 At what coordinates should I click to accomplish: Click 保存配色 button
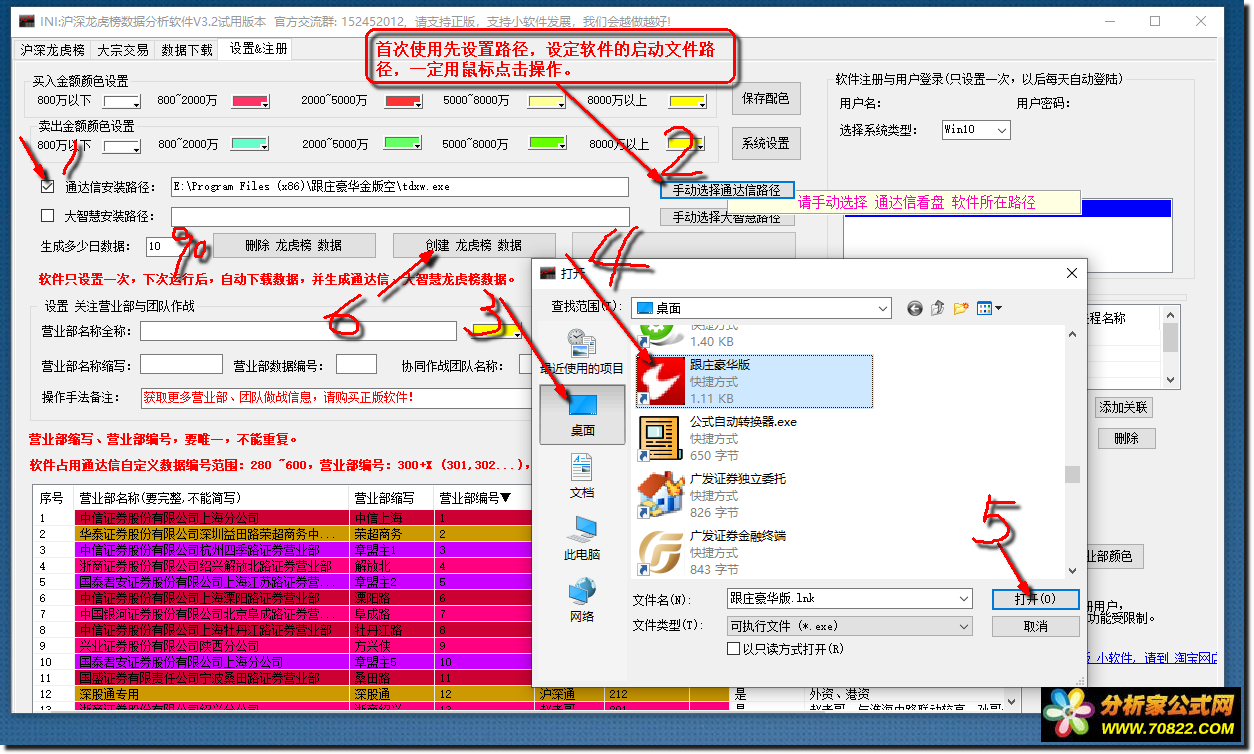coord(766,99)
